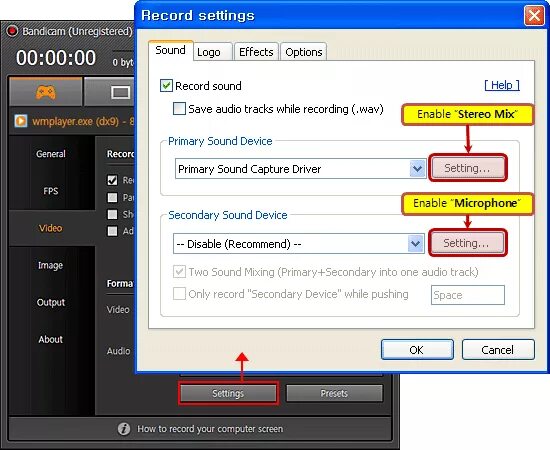Toggle the Record sound checkbox
The image size is (550, 450).
tap(166, 86)
